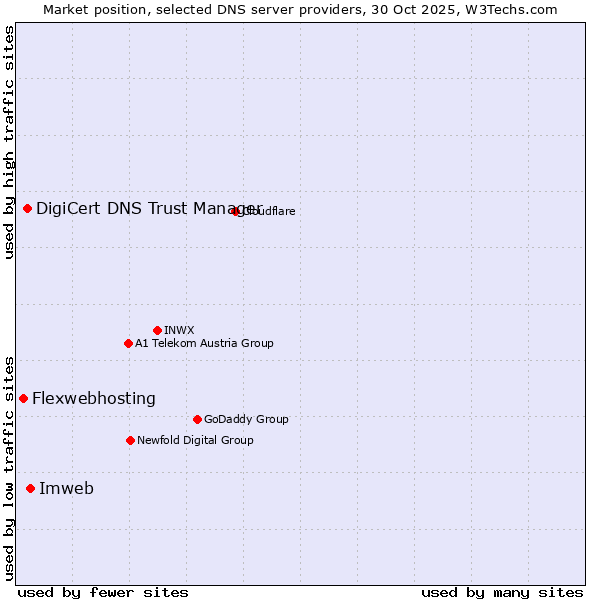Click the Flexwebhosting text label

point(94,398)
